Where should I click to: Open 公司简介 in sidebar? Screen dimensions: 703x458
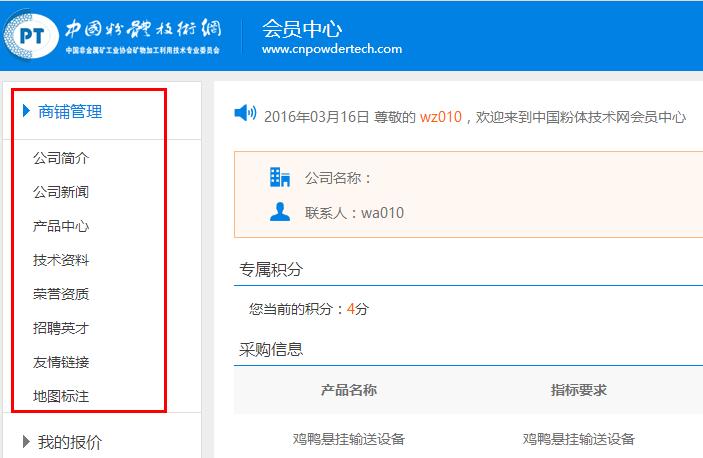click(x=61, y=158)
